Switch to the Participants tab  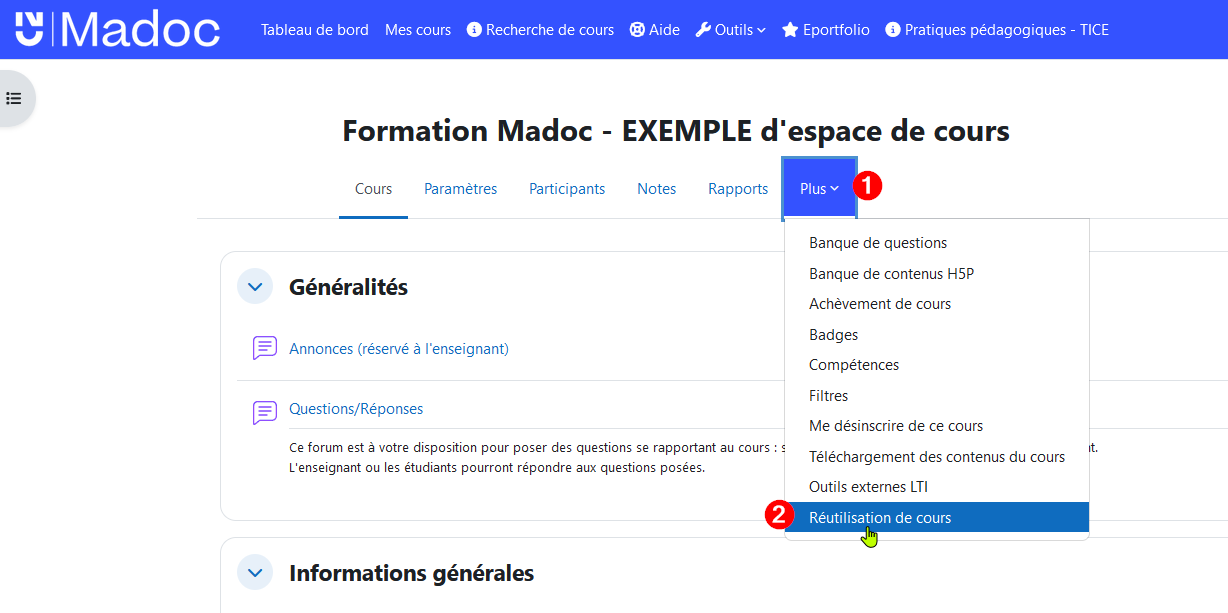567,189
